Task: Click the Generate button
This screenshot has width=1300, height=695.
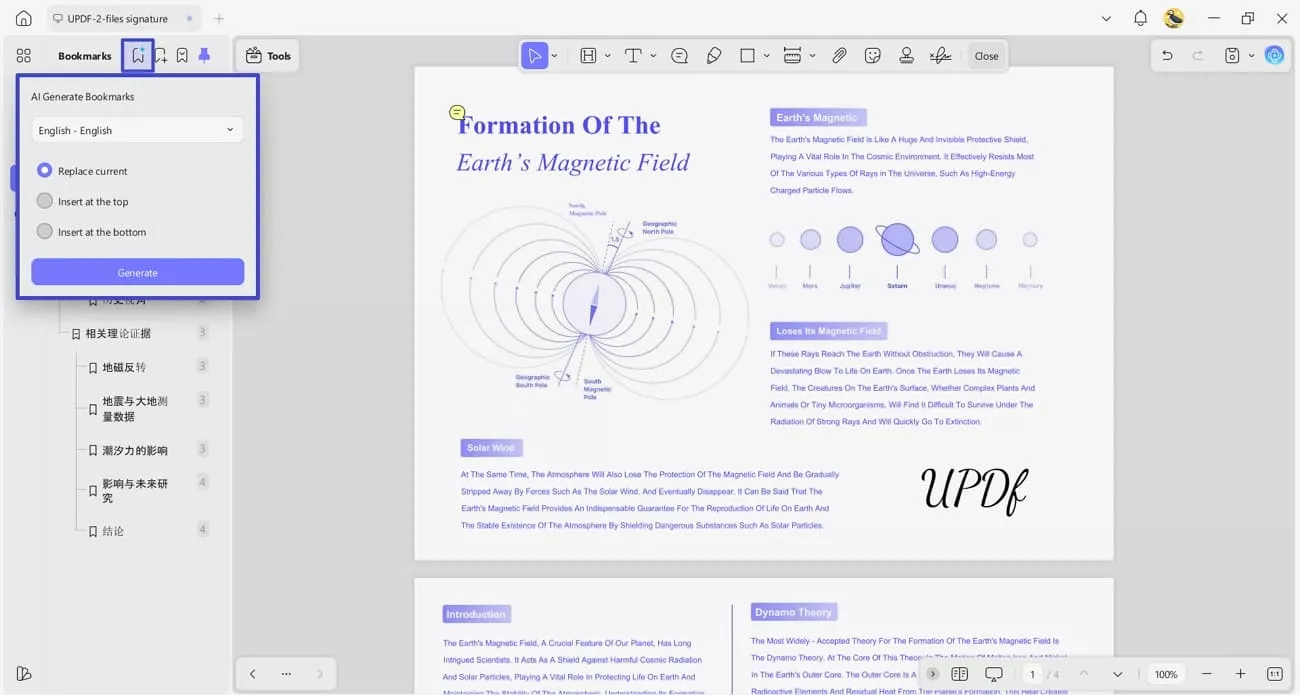Action: click(x=137, y=272)
